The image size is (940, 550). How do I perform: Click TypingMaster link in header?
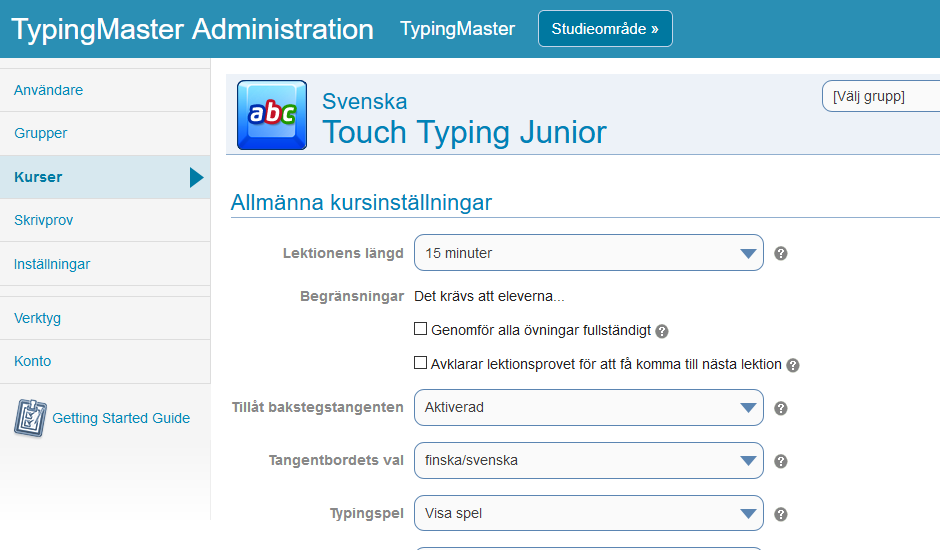[x=457, y=29]
